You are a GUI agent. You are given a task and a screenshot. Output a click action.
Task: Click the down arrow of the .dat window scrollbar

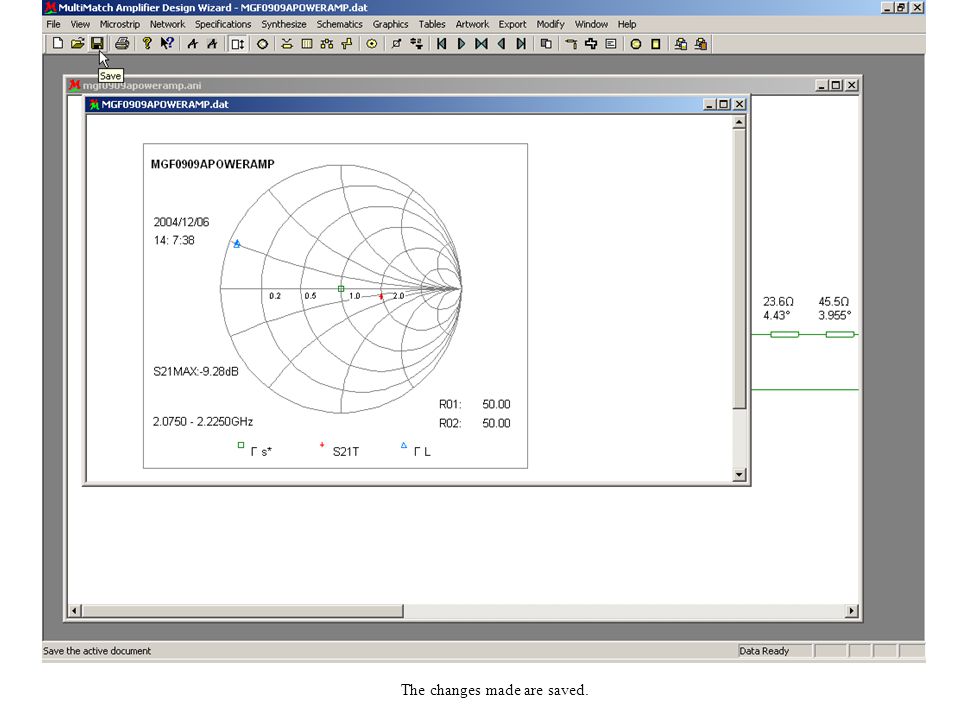coord(739,474)
